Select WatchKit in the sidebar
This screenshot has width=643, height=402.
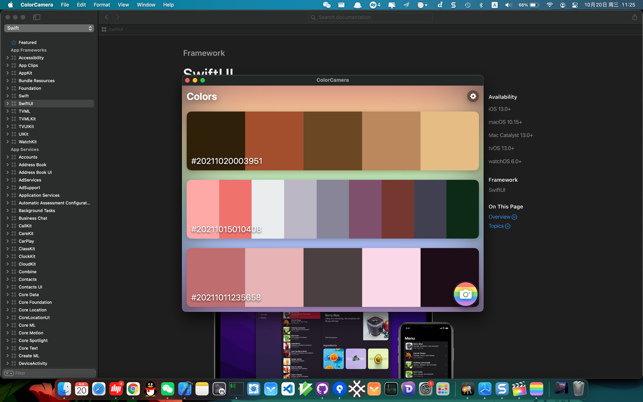[27, 142]
